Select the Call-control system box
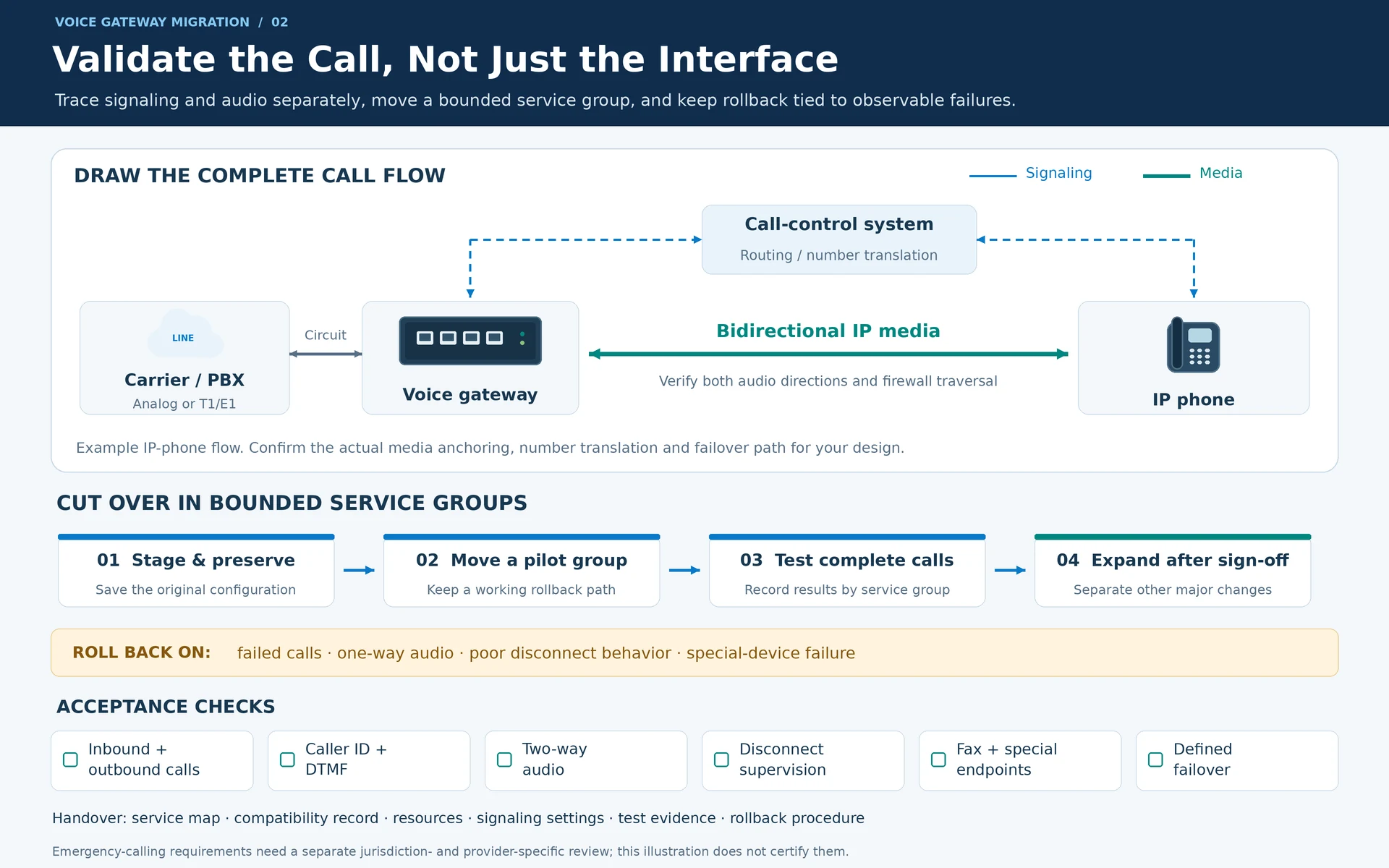This screenshot has height=868, width=1389. coord(839,239)
